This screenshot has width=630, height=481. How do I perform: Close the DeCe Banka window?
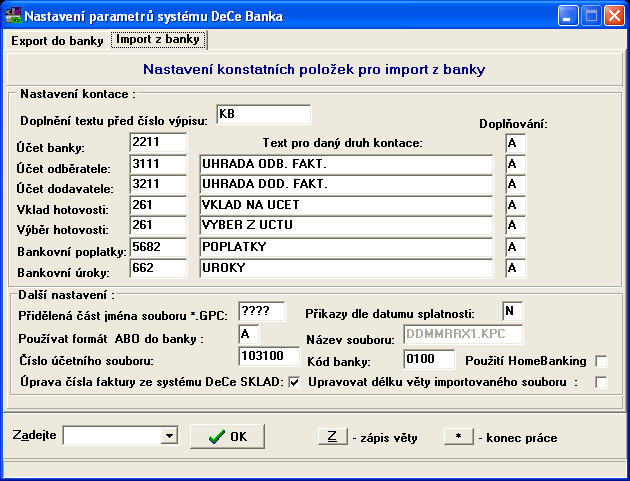615,16
